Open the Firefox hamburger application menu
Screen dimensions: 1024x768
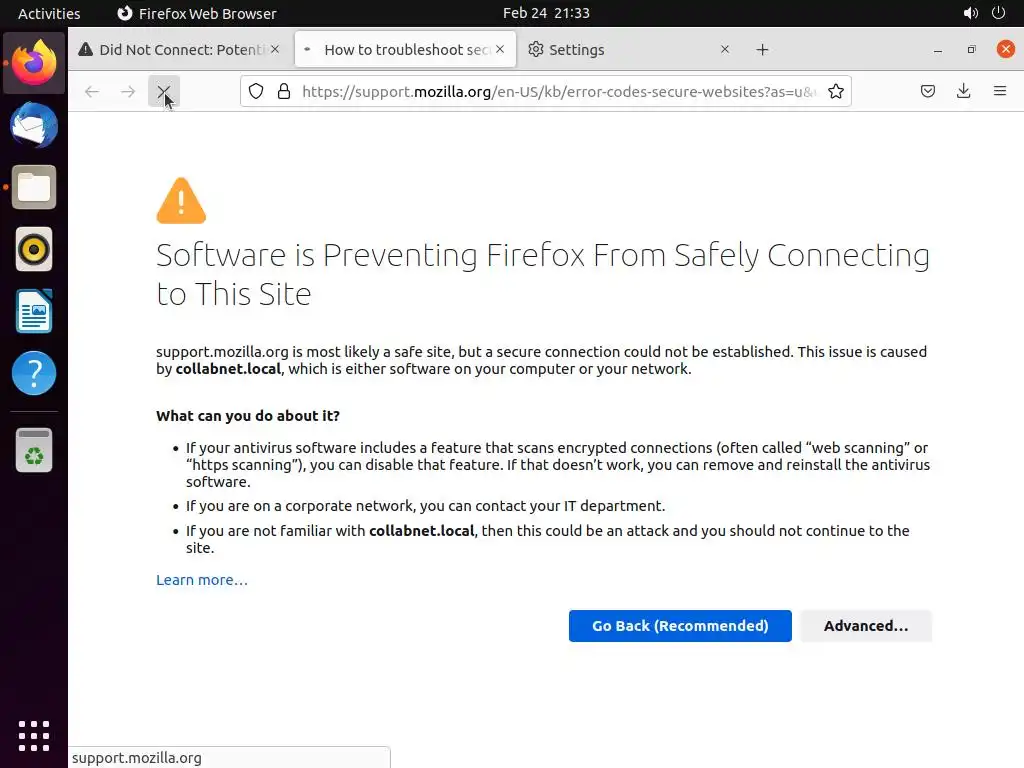(x=999, y=91)
